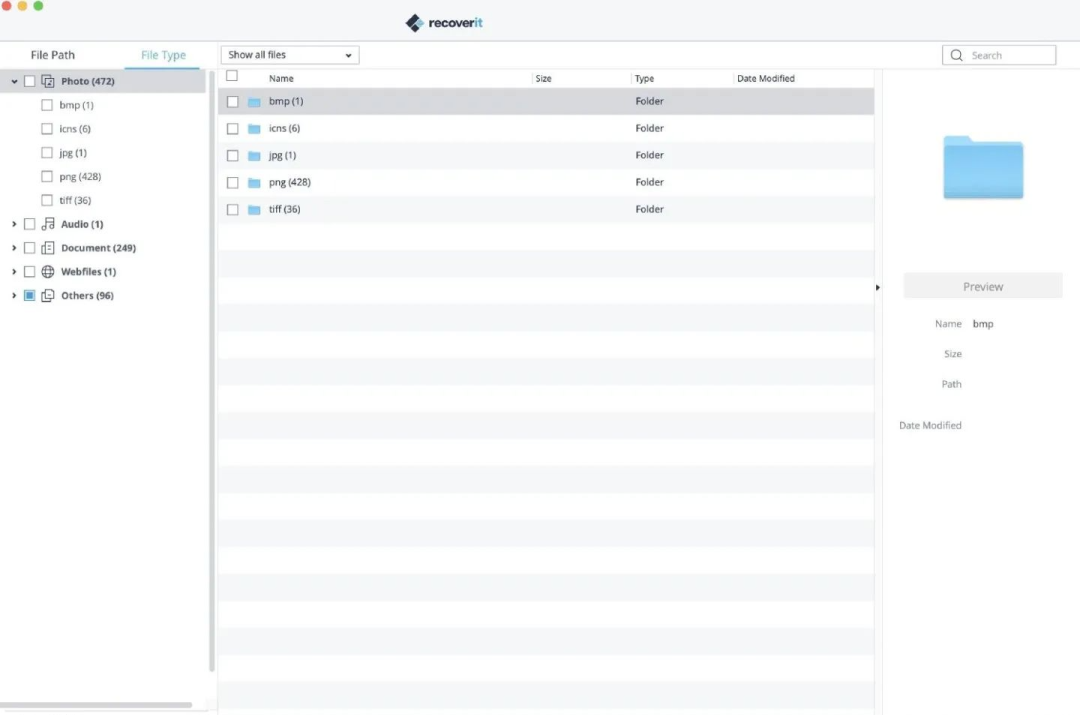The height and width of the screenshot is (715, 1080).
Task: Click the Webfiles globe icon
Action: click(48, 272)
